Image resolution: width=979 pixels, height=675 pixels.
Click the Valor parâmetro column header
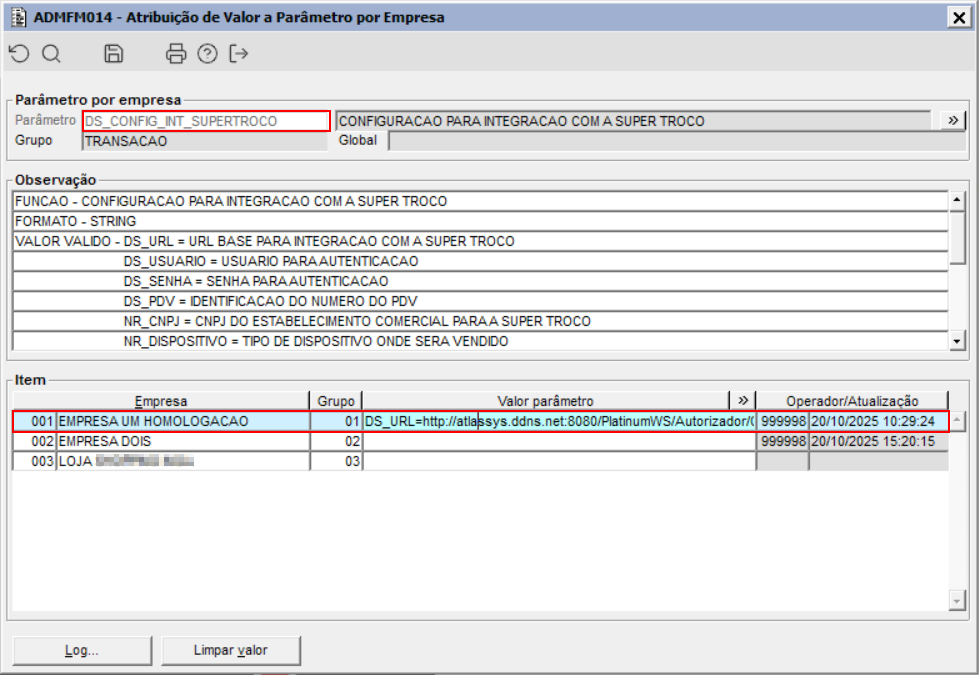546,401
